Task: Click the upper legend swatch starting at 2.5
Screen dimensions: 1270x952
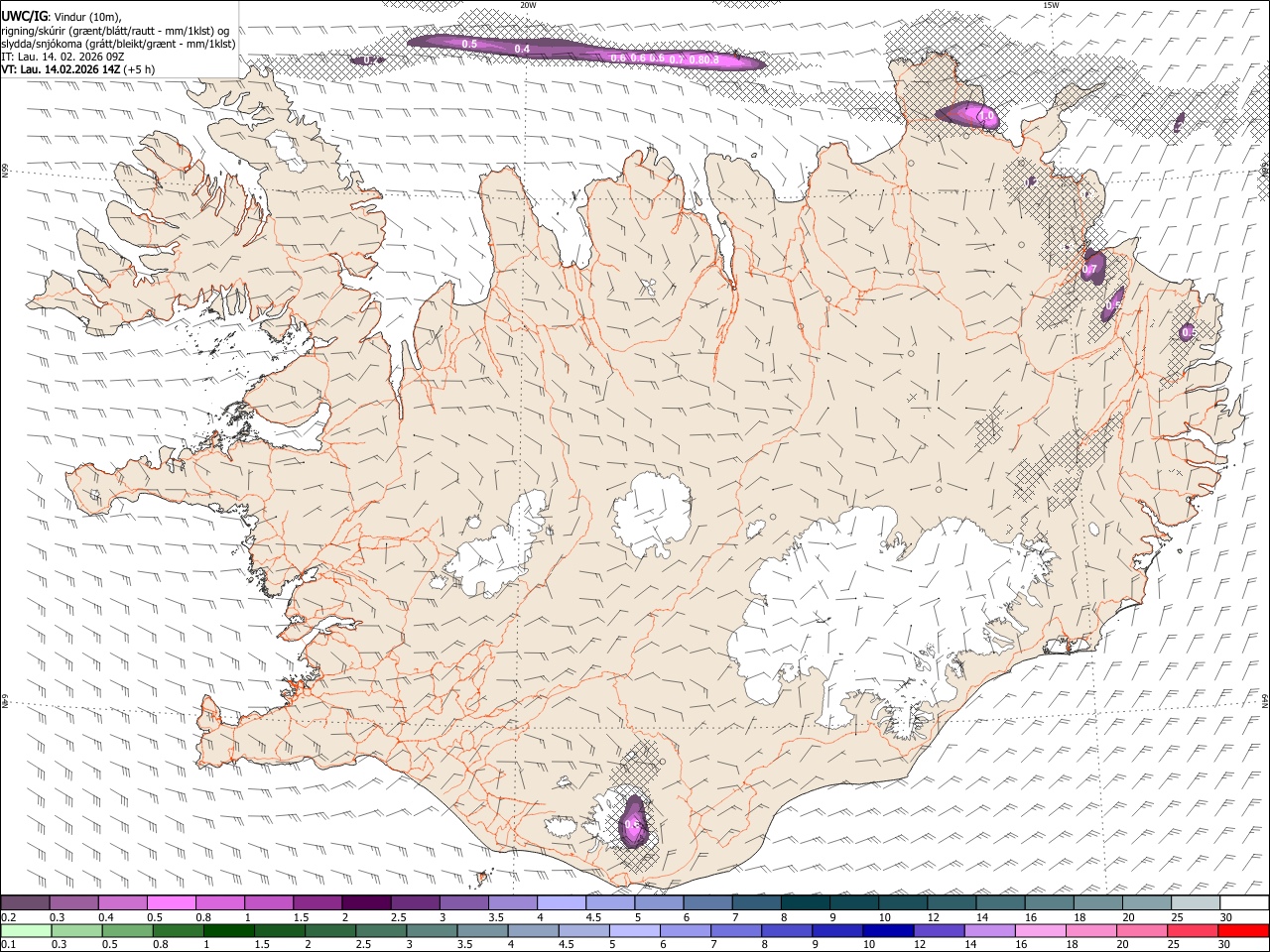Action: tap(415, 902)
